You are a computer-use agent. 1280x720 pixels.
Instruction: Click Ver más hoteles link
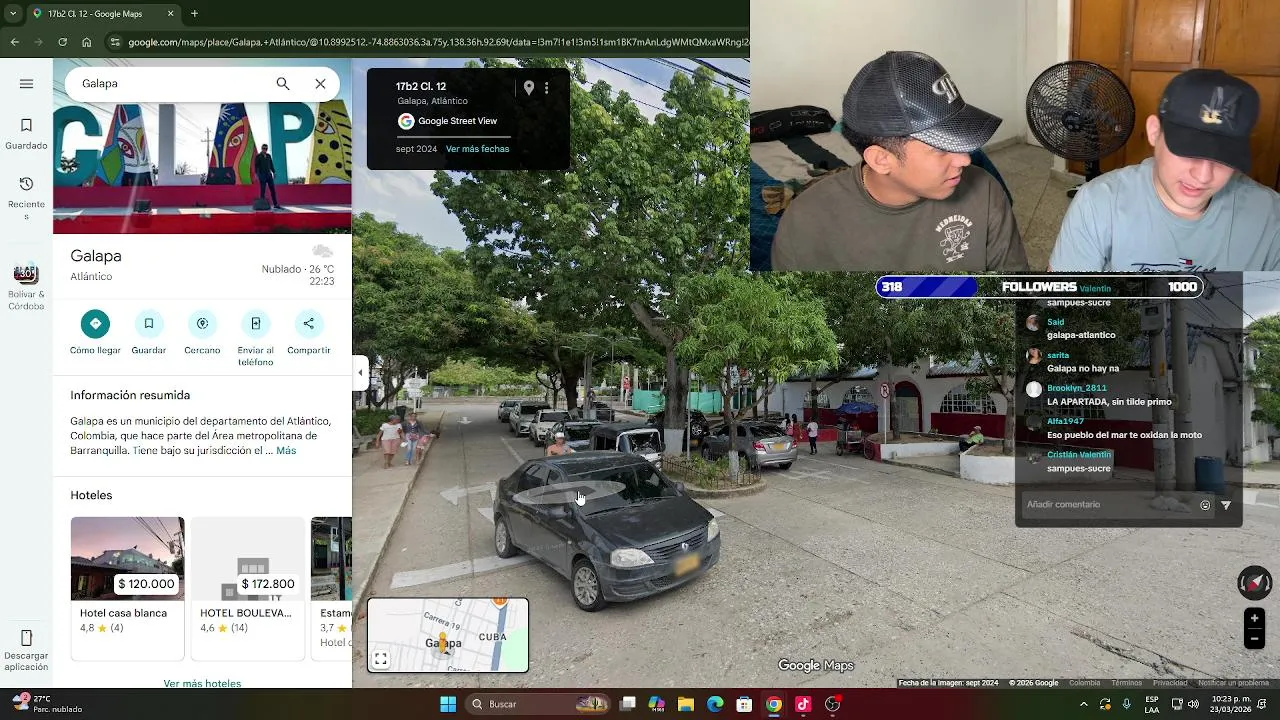202,684
